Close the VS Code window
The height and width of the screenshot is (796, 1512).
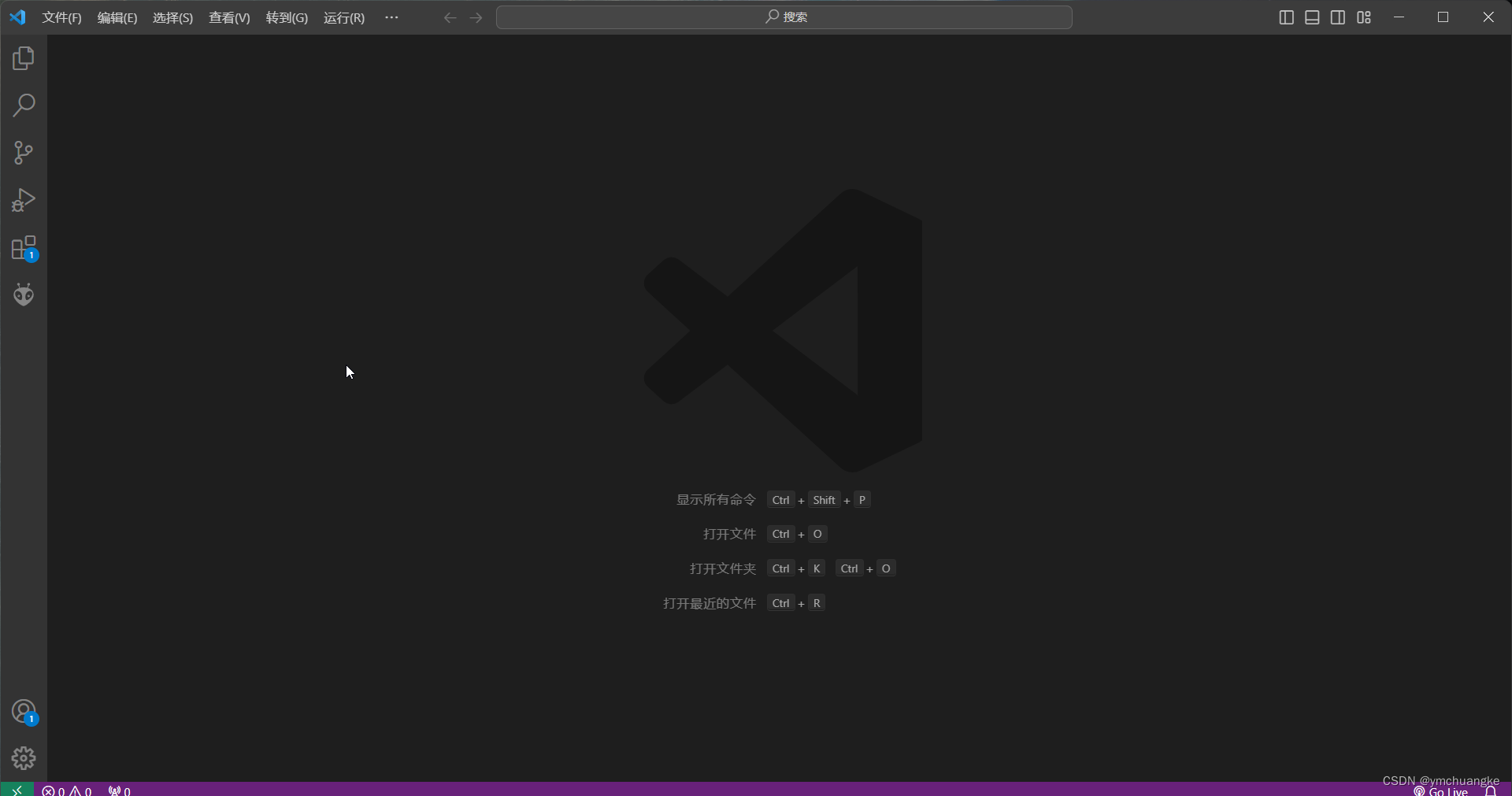[1488, 17]
